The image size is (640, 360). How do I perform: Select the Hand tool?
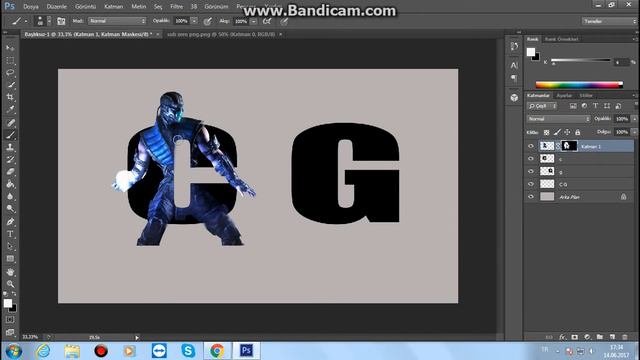point(10,272)
